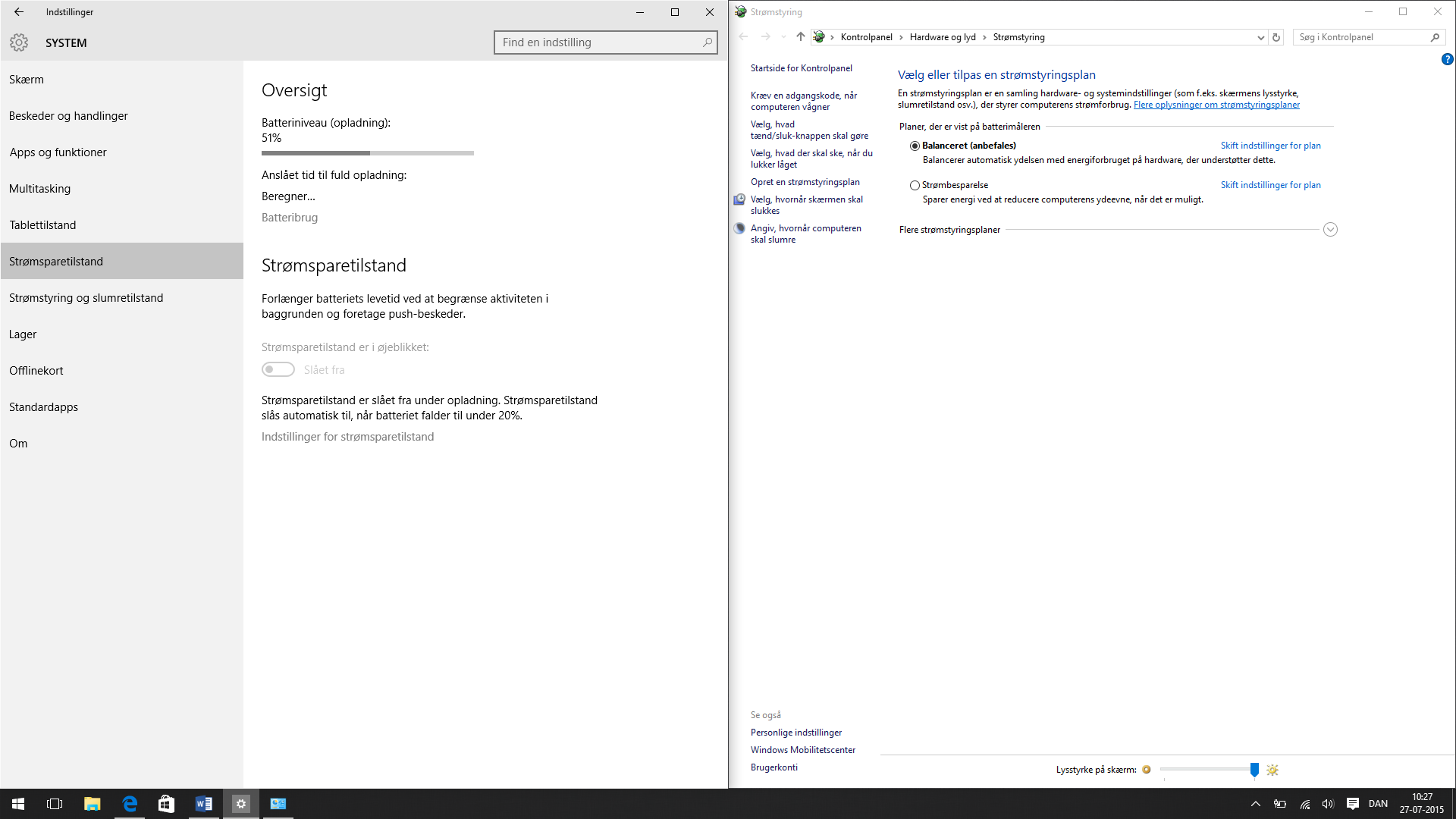Viewport: 1456px width, 819px height.
Task: Select the Strømbesparelse power plan
Action: pos(915,185)
